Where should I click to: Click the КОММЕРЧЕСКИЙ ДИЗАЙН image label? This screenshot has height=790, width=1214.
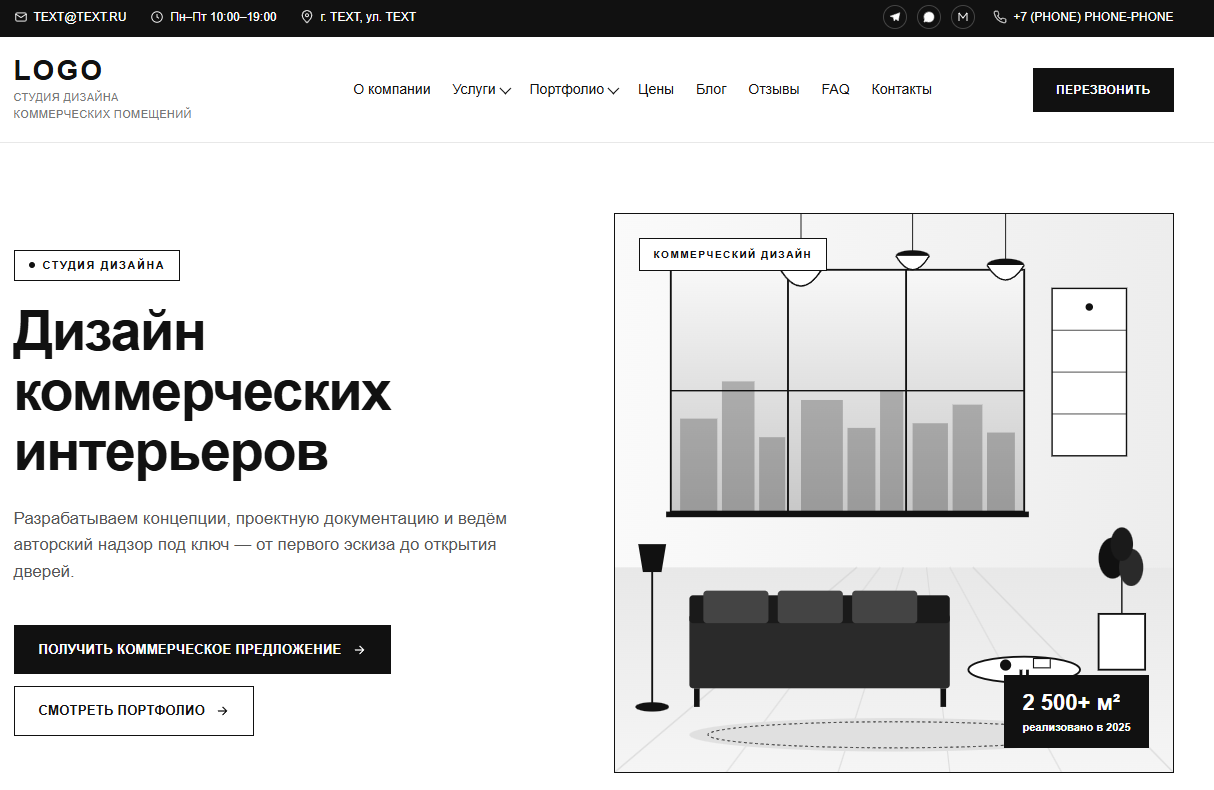pyautogui.click(x=733, y=254)
